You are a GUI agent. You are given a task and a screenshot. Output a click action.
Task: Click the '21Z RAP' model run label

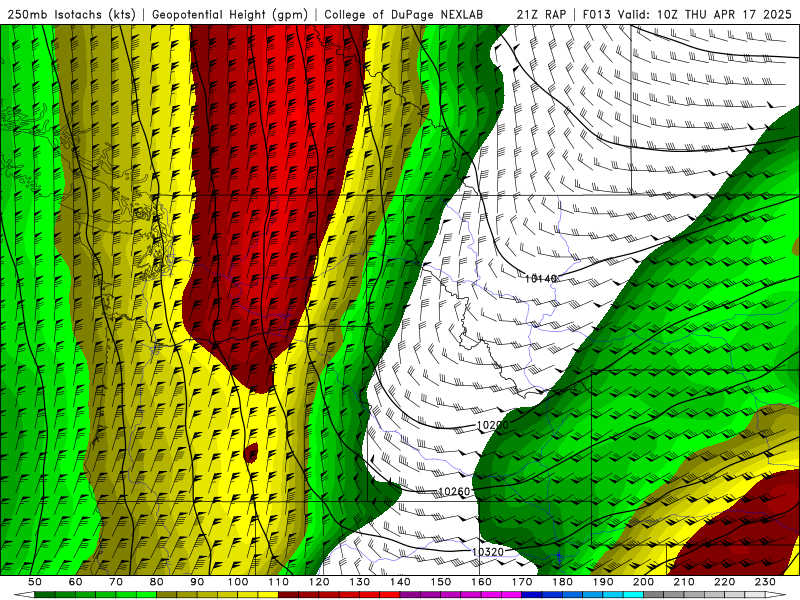(x=541, y=15)
